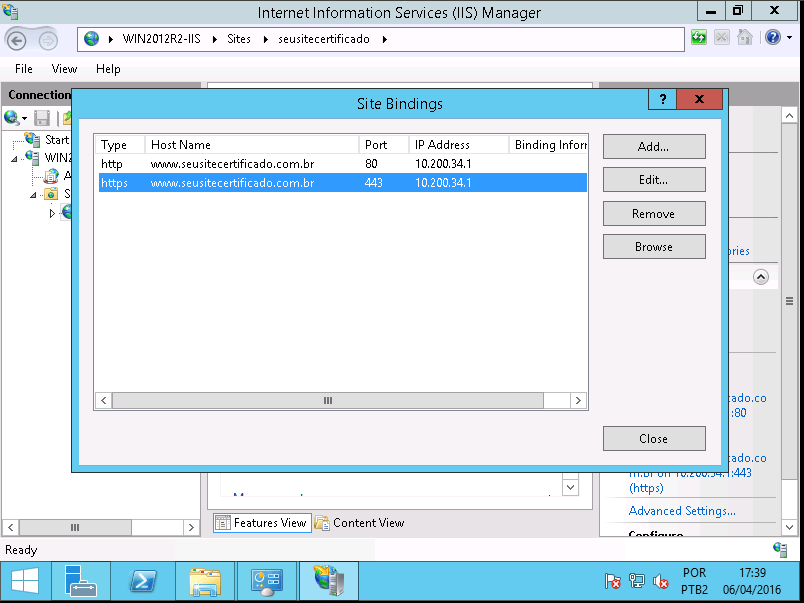This screenshot has width=804, height=603.
Task: Expand the site node under Sites
Action: point(52,213)
